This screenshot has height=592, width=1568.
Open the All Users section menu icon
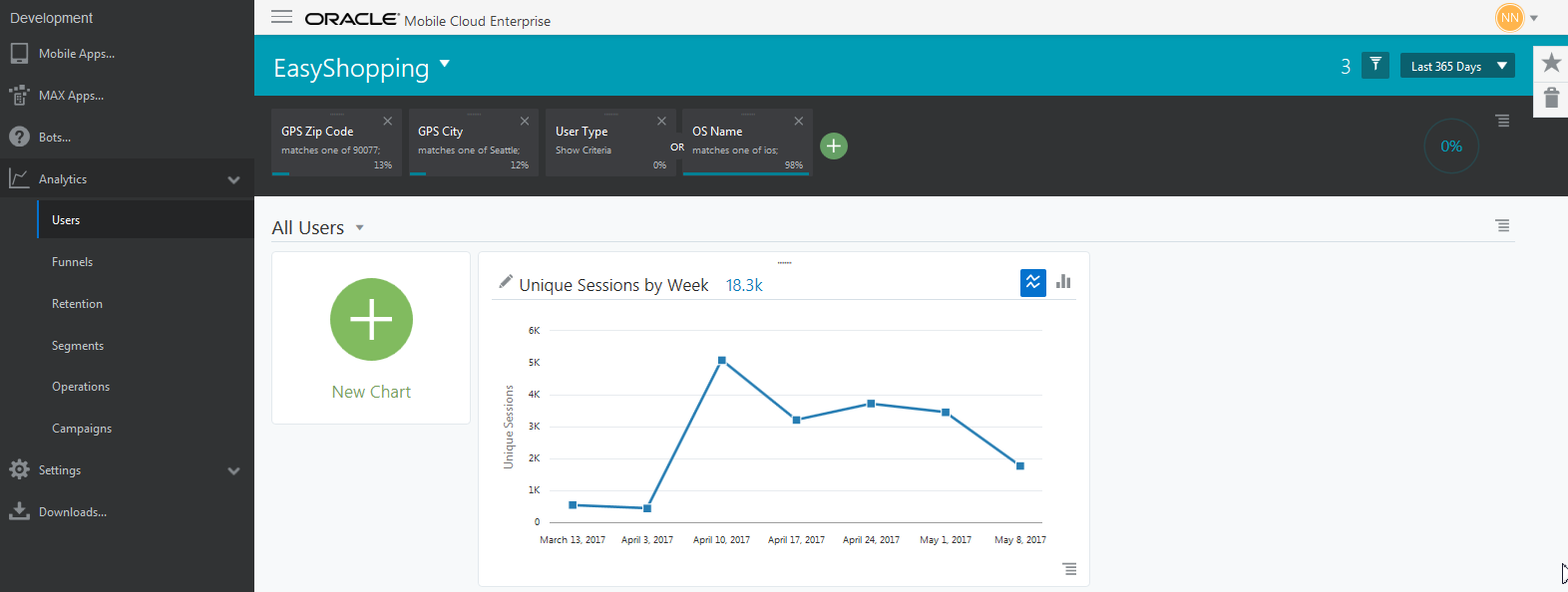[1502, 225]
